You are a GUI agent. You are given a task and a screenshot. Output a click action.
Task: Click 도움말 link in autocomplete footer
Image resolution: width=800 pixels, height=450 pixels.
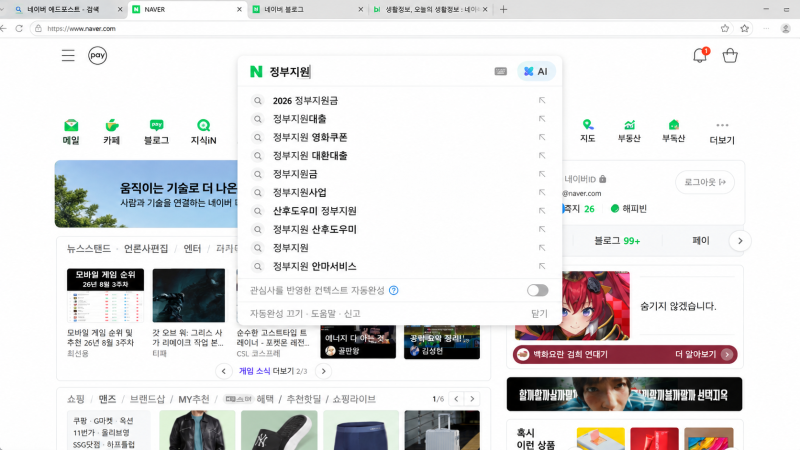(x=323, y=313)
